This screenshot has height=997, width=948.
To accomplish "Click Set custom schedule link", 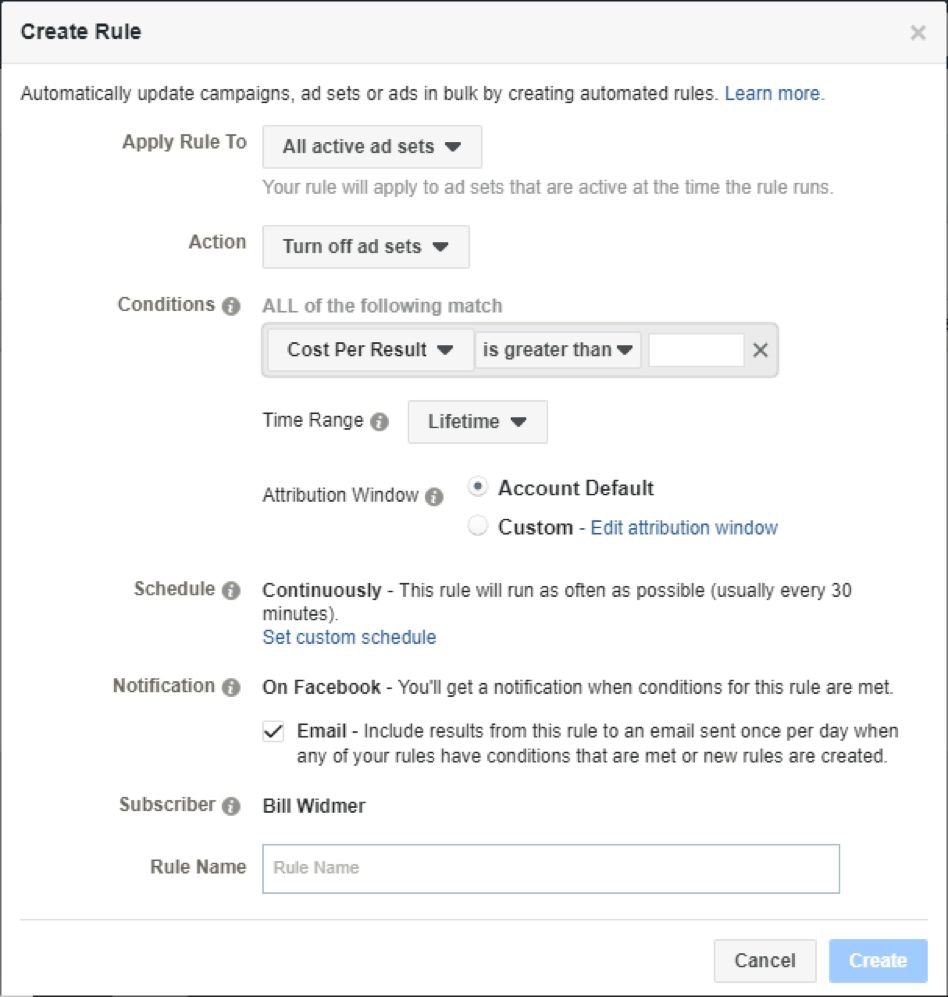I will tap(349, 637).
